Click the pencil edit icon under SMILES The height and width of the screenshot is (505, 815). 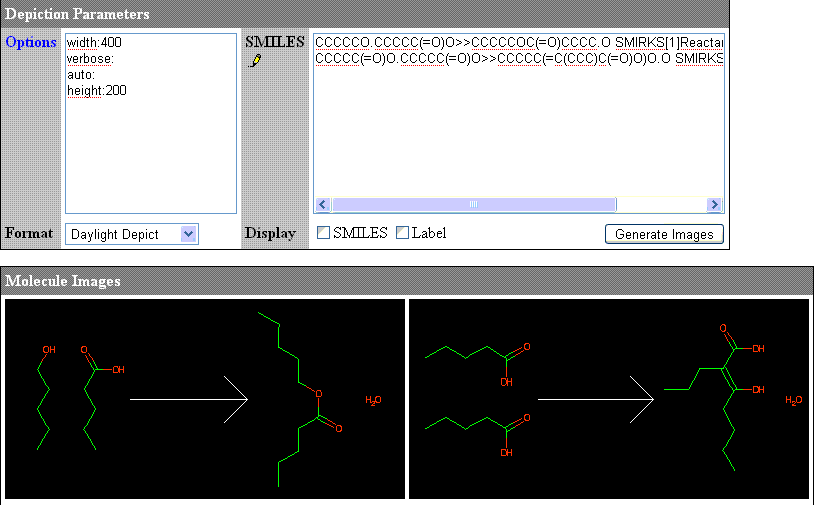pos(255,61)
